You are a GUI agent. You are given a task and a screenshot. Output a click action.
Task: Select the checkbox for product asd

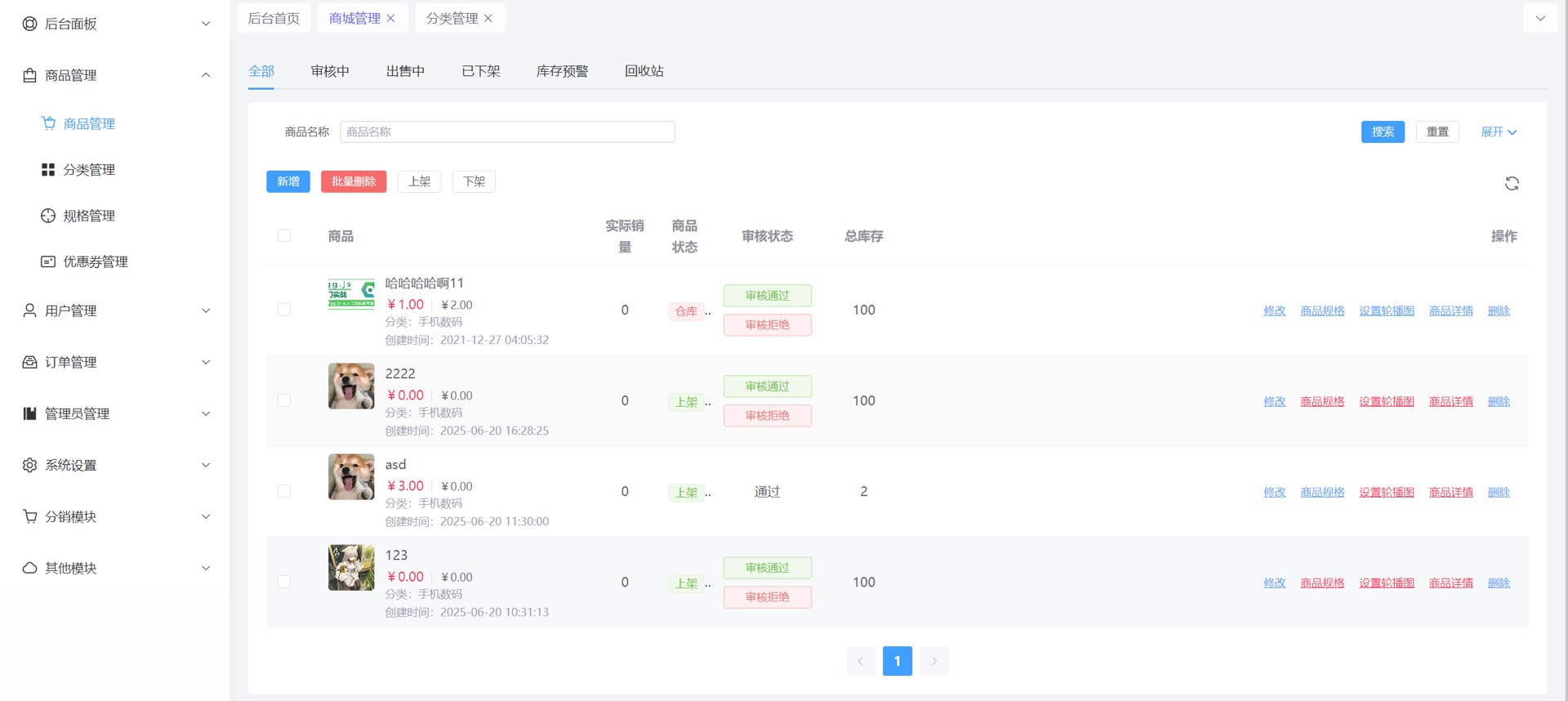(284, 491)
